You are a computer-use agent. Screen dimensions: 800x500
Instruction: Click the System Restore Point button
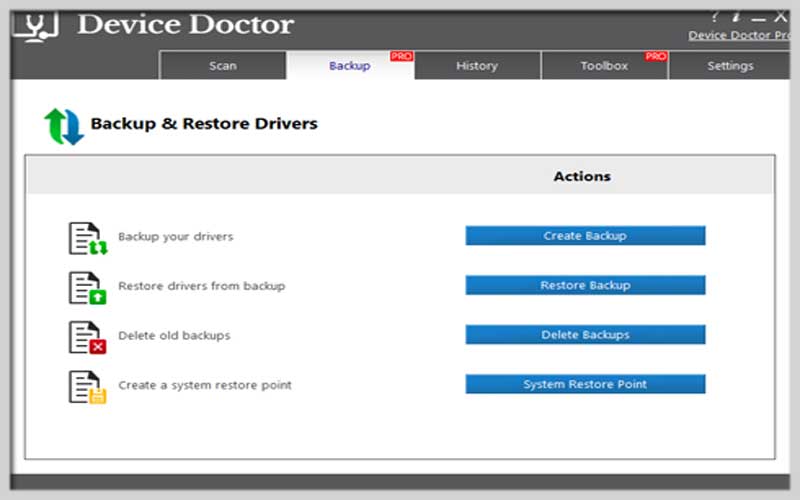coord(585,384)
